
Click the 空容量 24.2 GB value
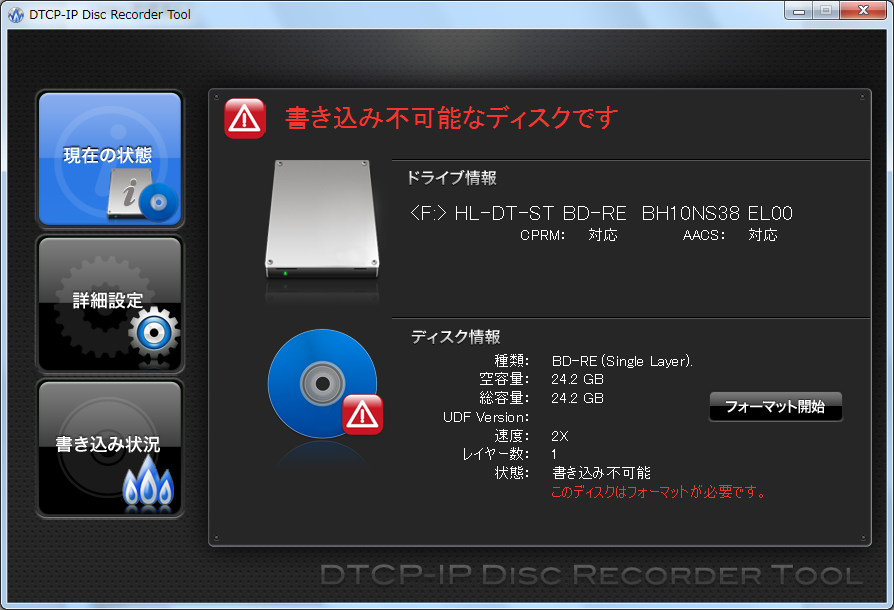point(577,380)
